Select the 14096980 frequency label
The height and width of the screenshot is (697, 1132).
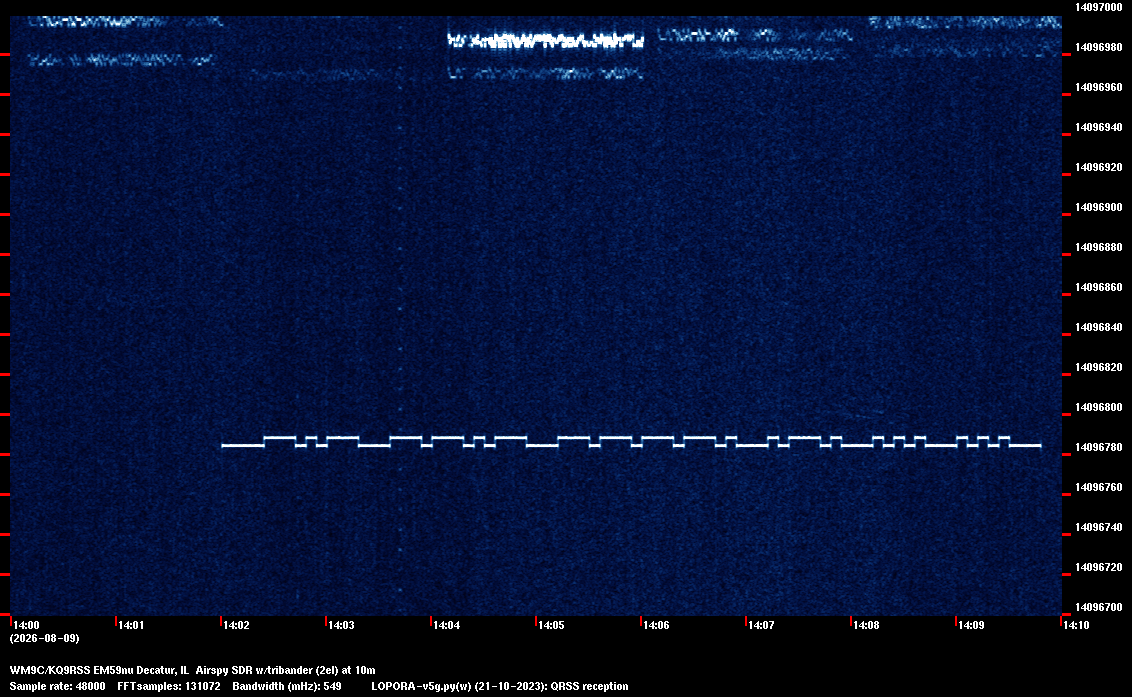(1099, 47)
